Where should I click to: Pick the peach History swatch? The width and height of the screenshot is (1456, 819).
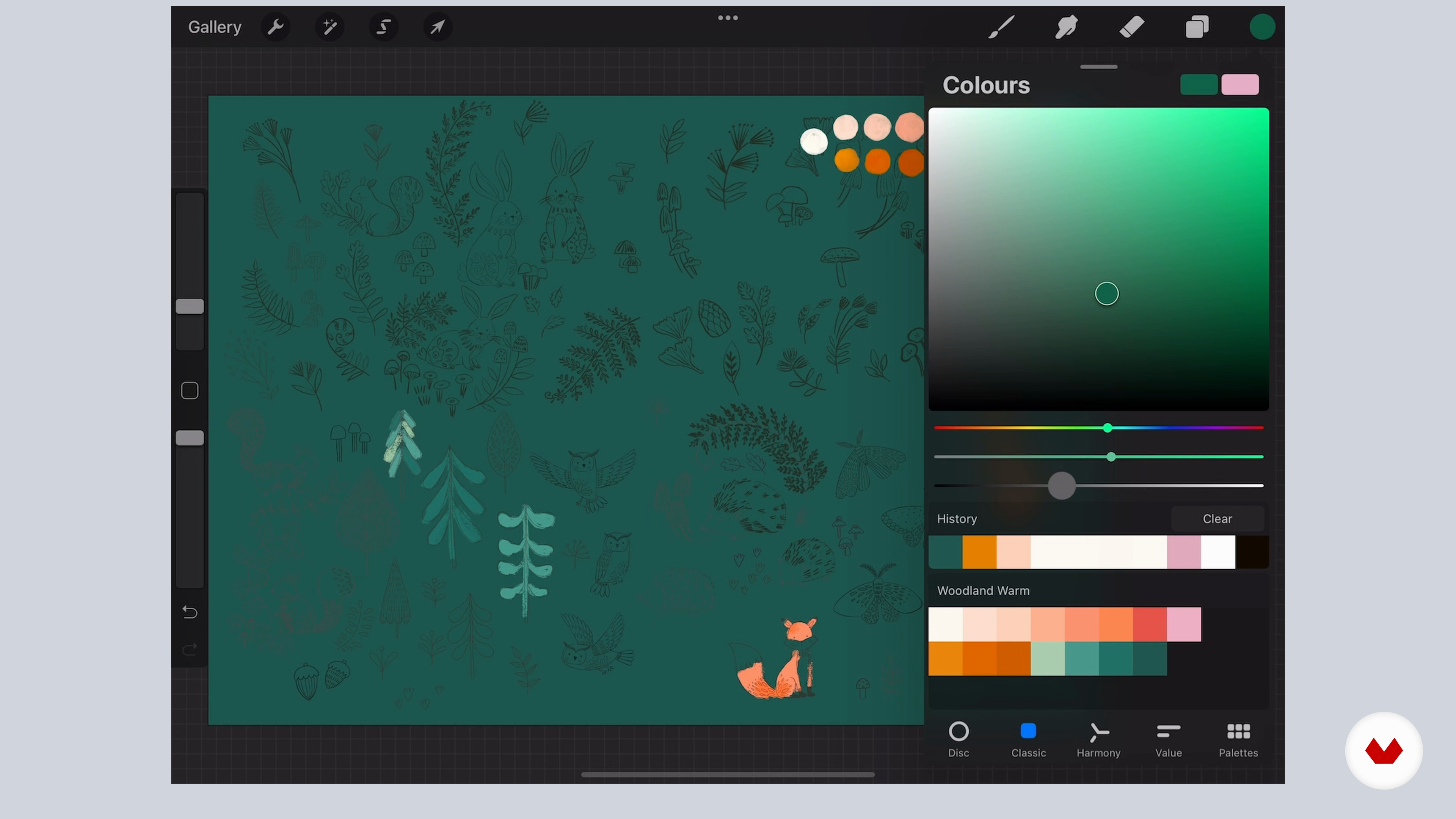pos(1014,552)
